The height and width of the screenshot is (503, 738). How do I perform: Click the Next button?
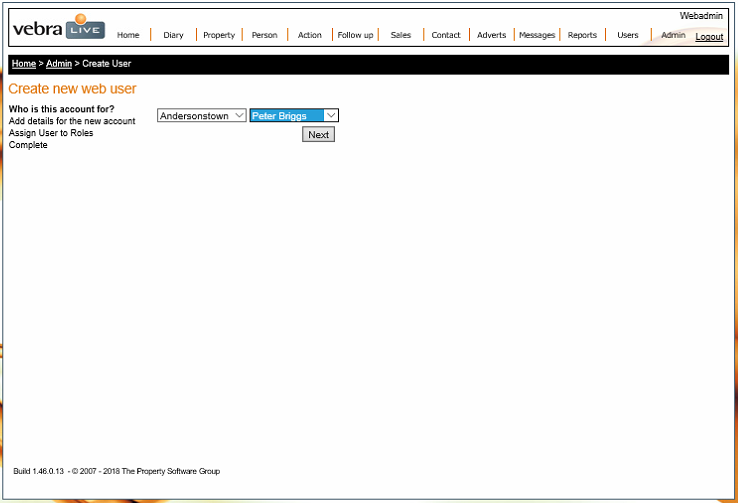(319, 135)
